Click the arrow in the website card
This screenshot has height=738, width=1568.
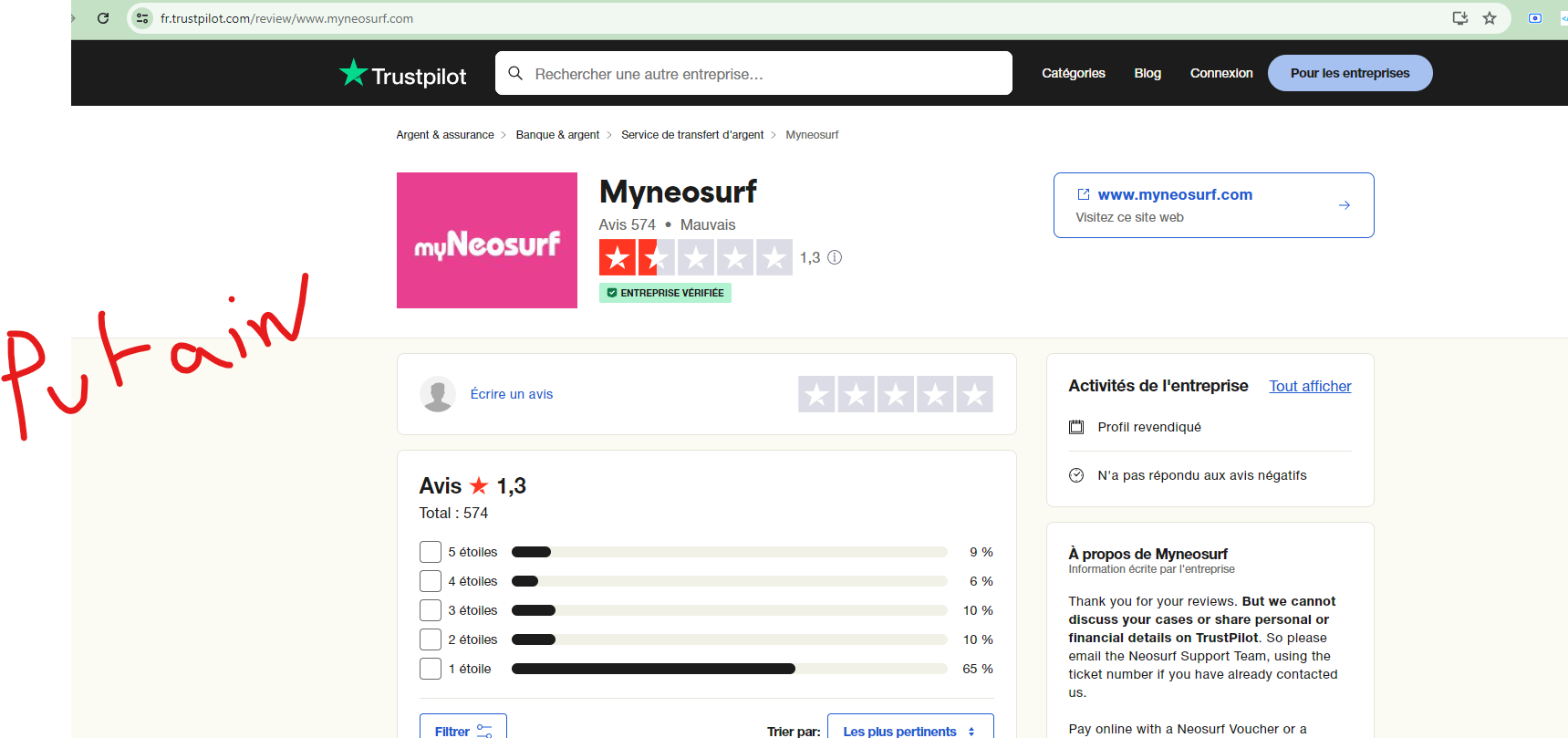[x=1345, y=205]
